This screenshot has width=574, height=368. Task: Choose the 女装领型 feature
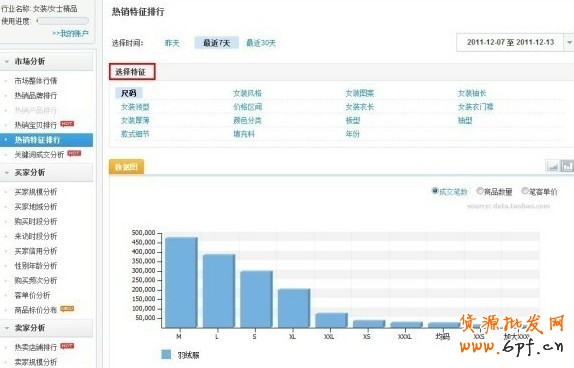pos(135,107)
